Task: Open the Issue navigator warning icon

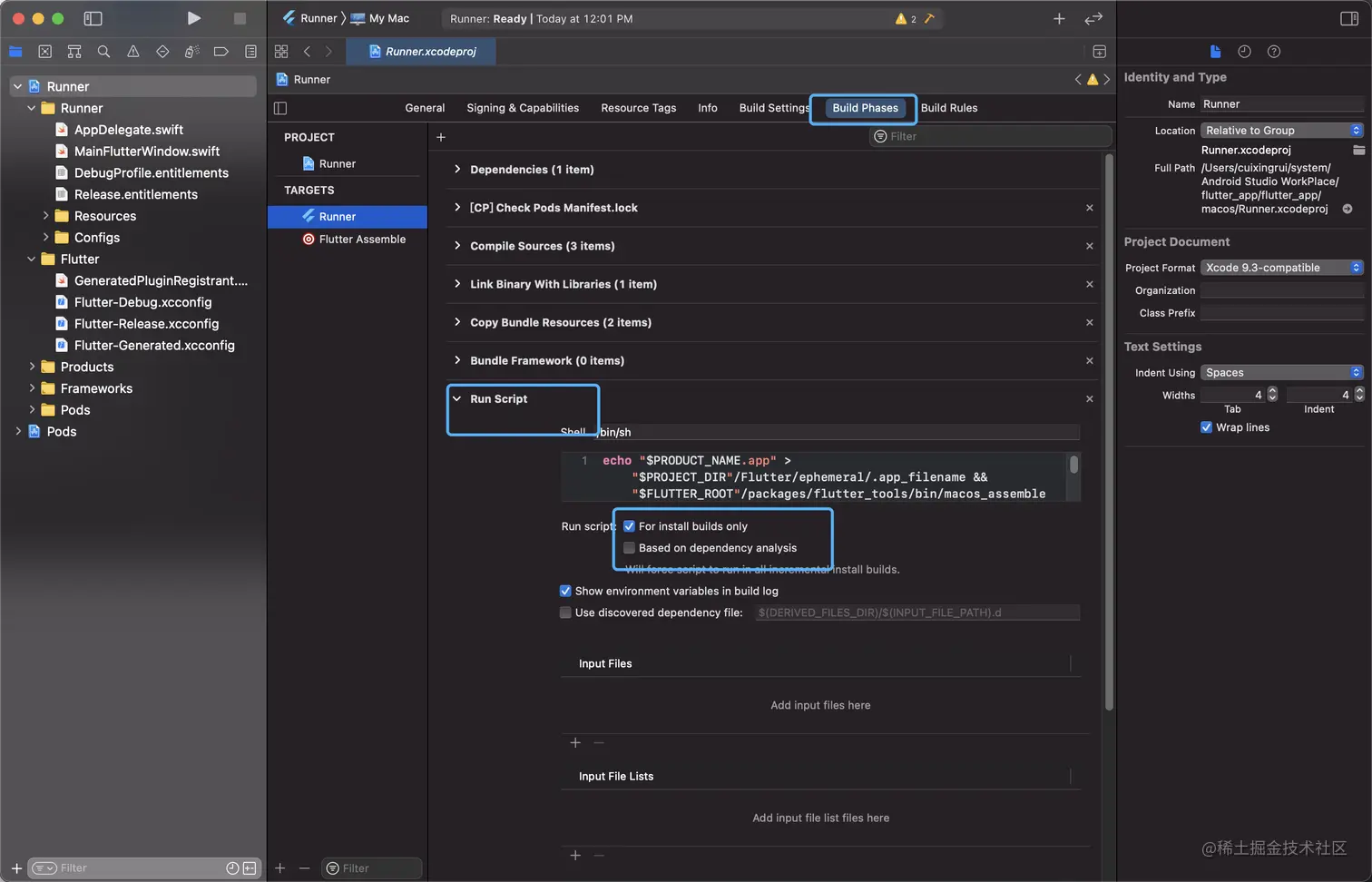Action: (x=133, y=52)
